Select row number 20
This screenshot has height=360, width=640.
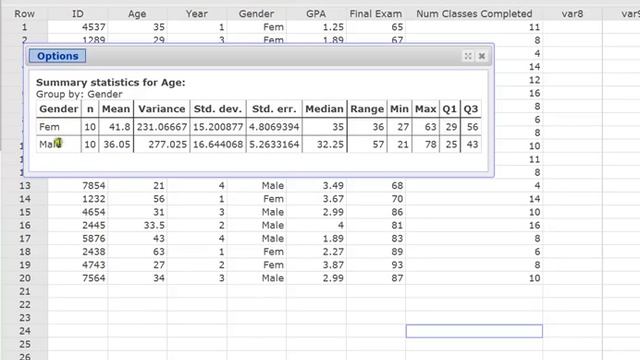[x=25, y=278]
